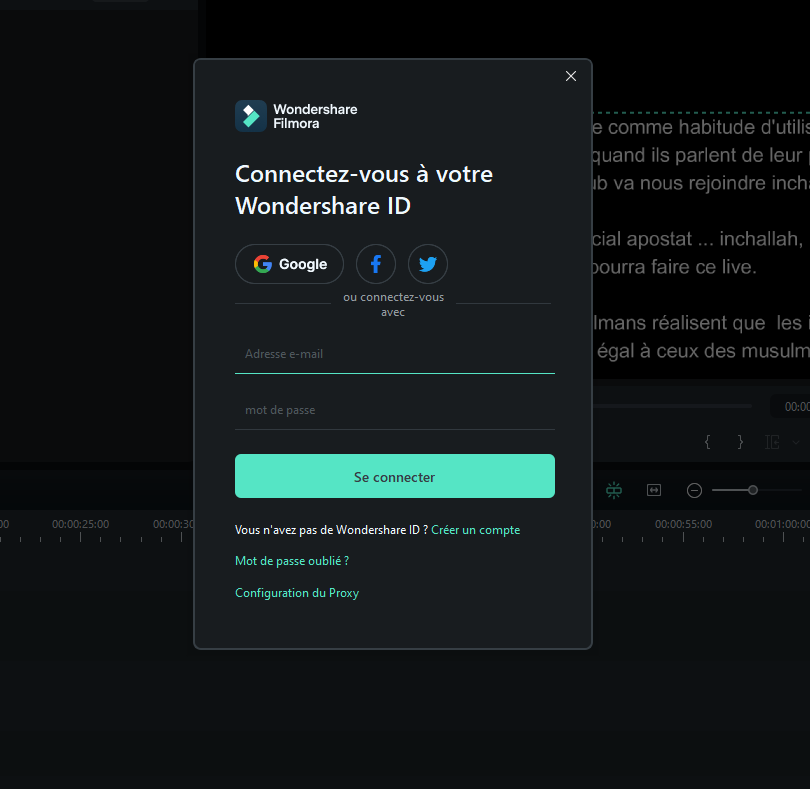Open the Créer un compte link
This screenshot has height=789, width=810.
[475, 530]
